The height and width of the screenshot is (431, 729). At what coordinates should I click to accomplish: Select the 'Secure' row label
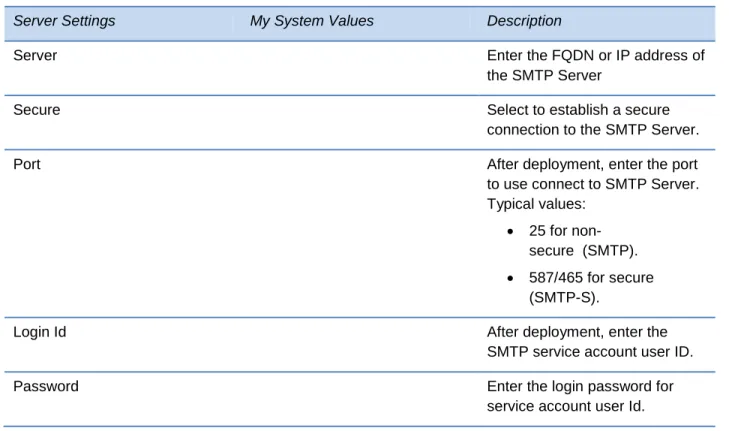37,110
